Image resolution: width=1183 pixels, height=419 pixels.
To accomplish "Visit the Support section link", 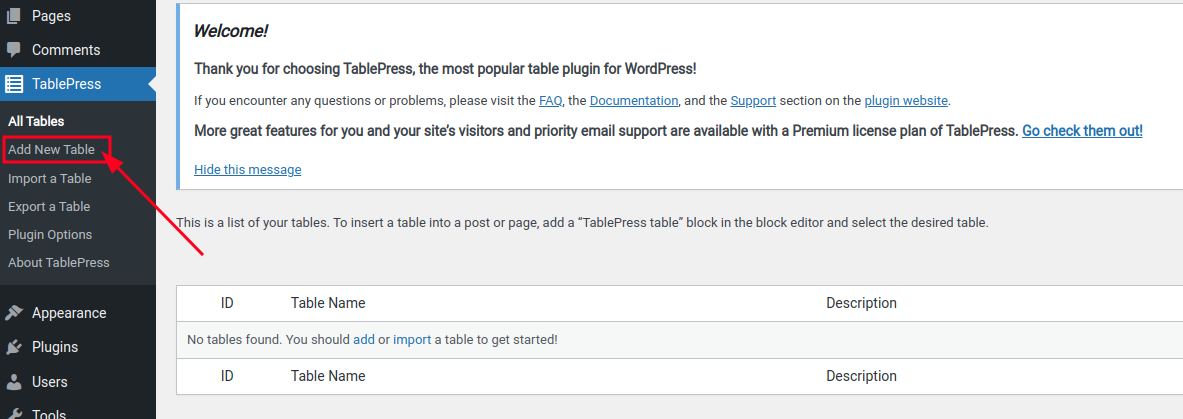I will pyautogui.click(x=753, y=100).
